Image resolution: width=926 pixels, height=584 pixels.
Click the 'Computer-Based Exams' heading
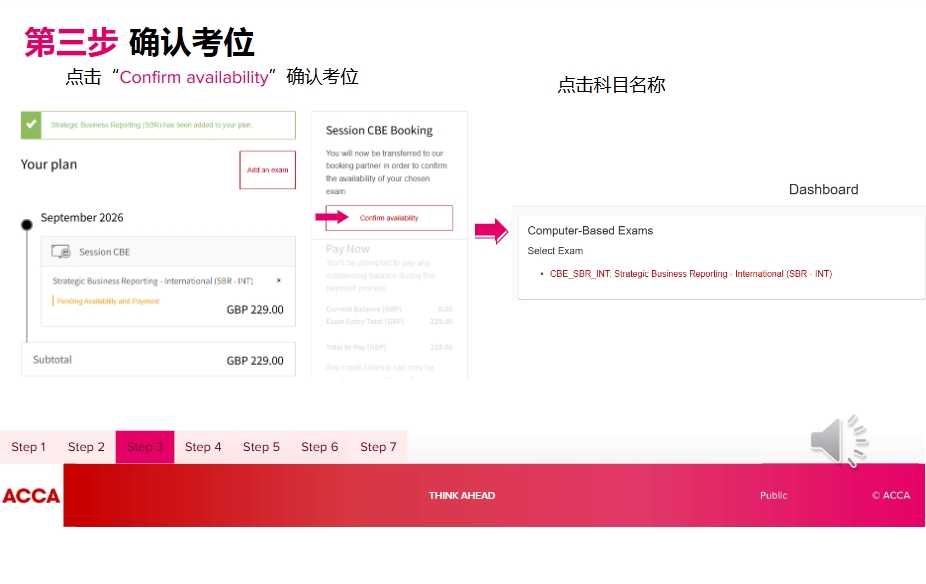coord(590,231)
